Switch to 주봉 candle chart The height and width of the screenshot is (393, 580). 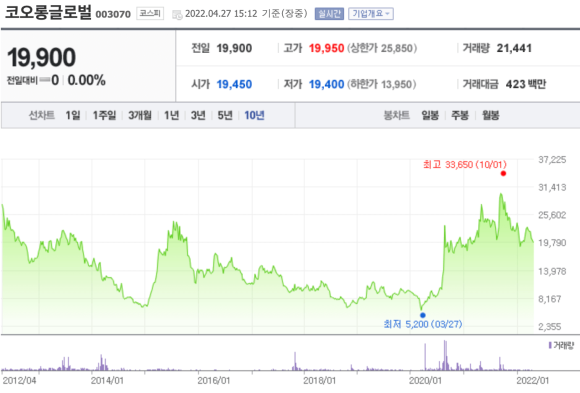[x=460, y=115]
